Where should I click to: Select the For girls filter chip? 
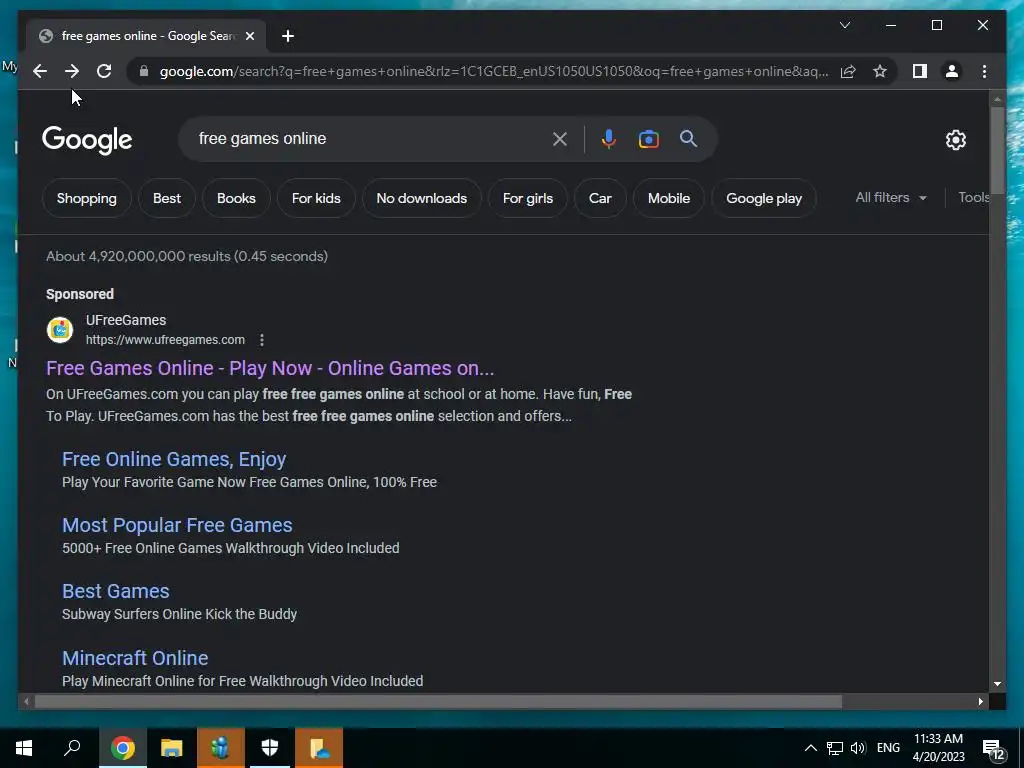tap(528, 198)
